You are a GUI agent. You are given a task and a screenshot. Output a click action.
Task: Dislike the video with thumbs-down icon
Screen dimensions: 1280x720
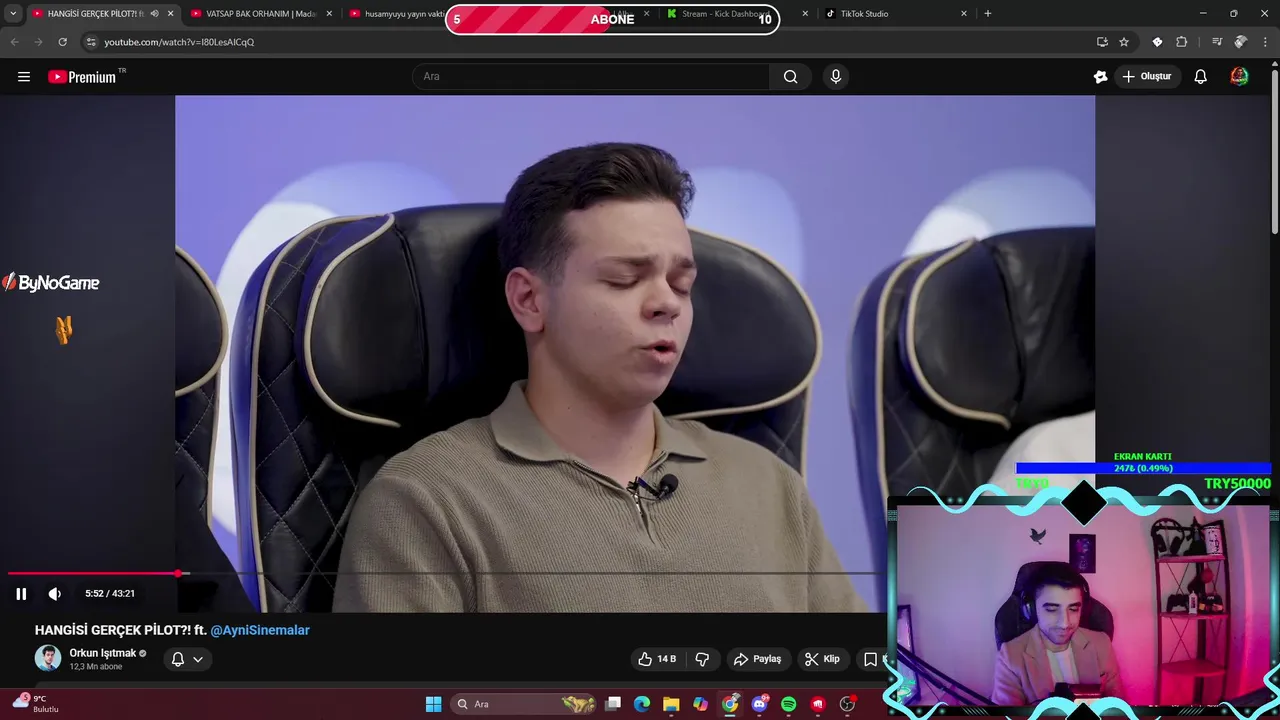coord(702,659)
